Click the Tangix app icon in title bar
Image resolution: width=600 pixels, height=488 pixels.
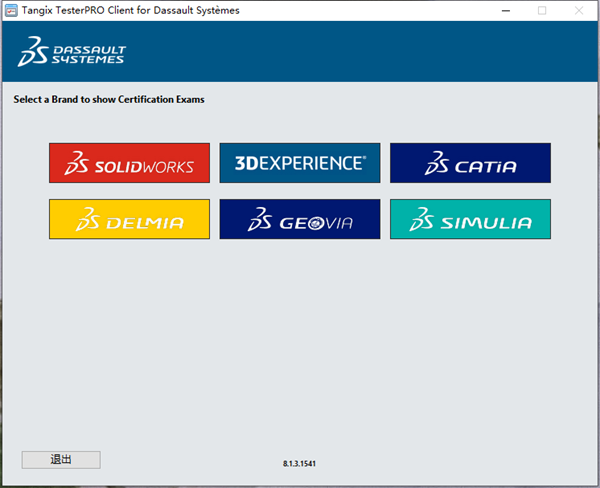(11, 10)
